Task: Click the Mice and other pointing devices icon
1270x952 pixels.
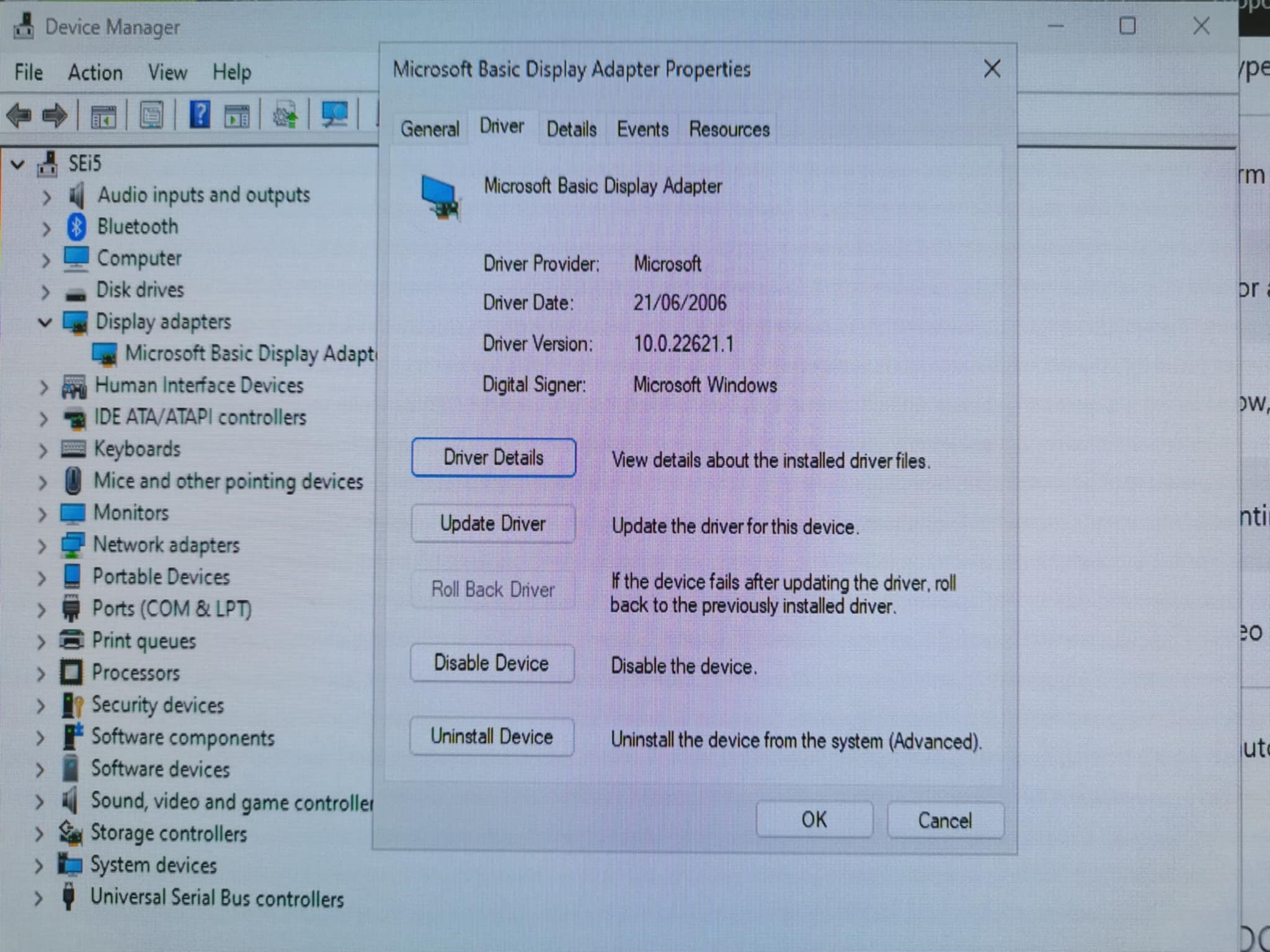Action: pyautogui.click(x=73, y=481)
